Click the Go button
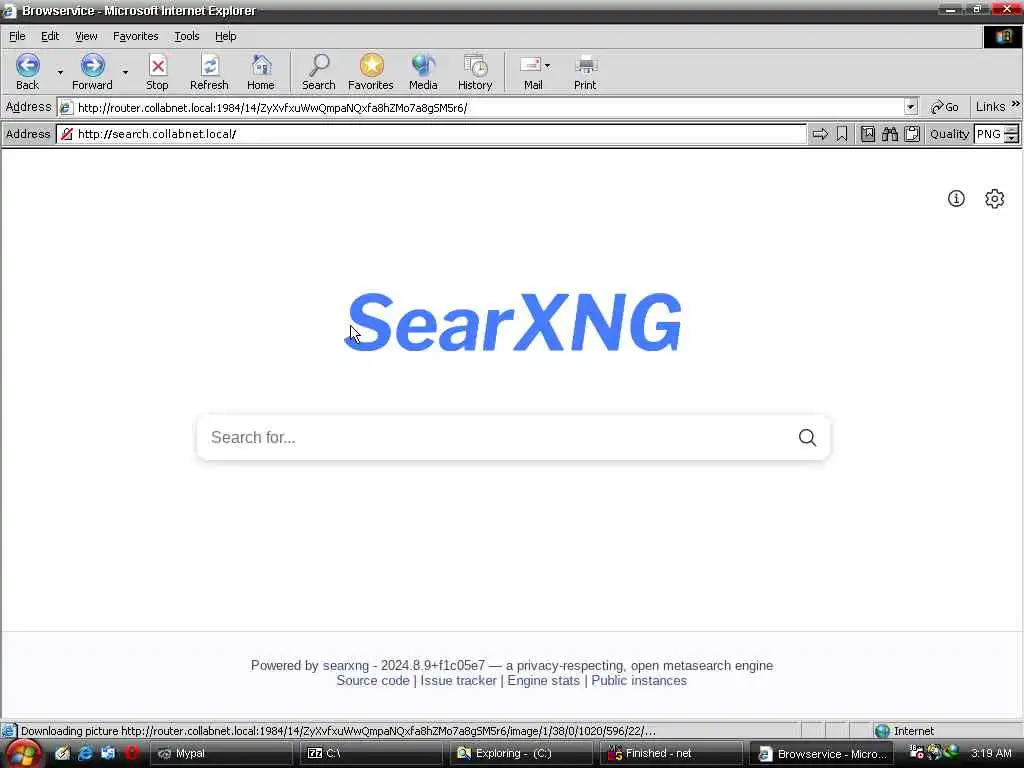1024x768 pixels. click(x=944, y=107)
